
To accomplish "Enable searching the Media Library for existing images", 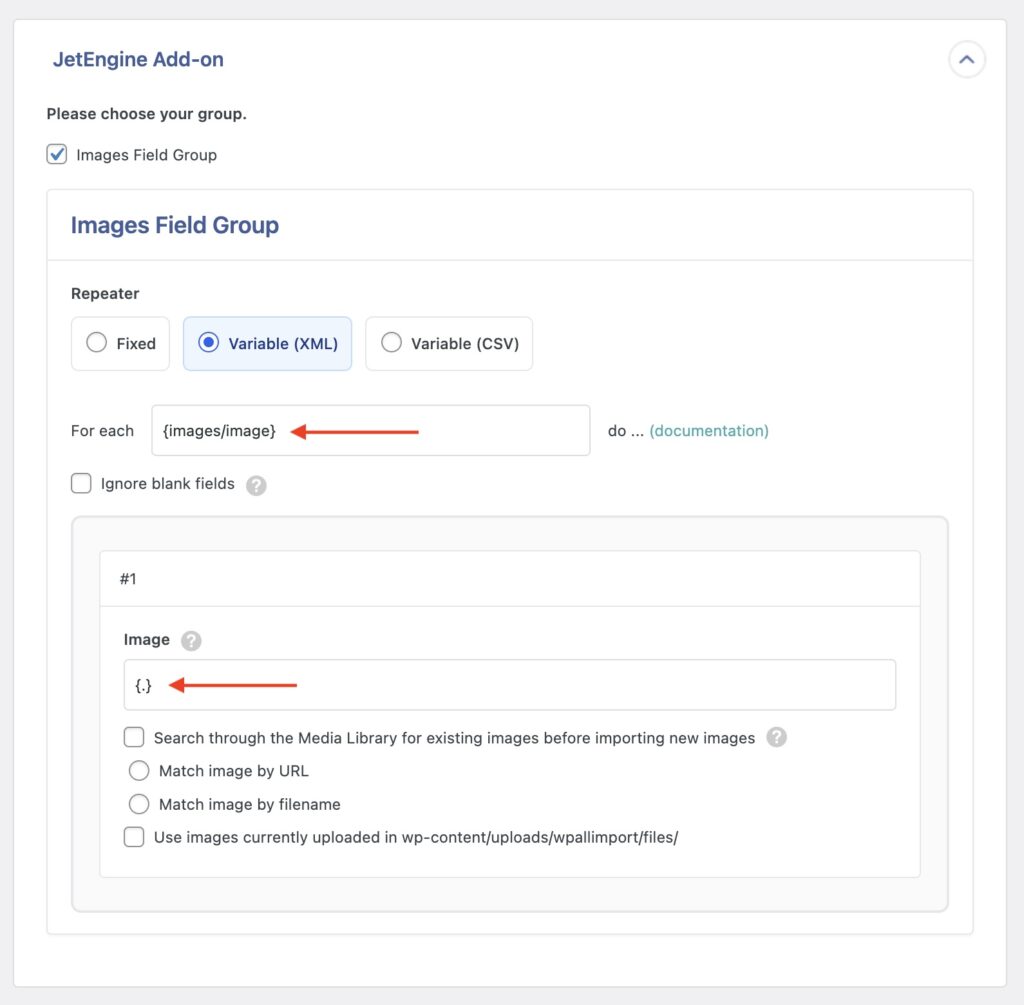I will click(134, 737).
